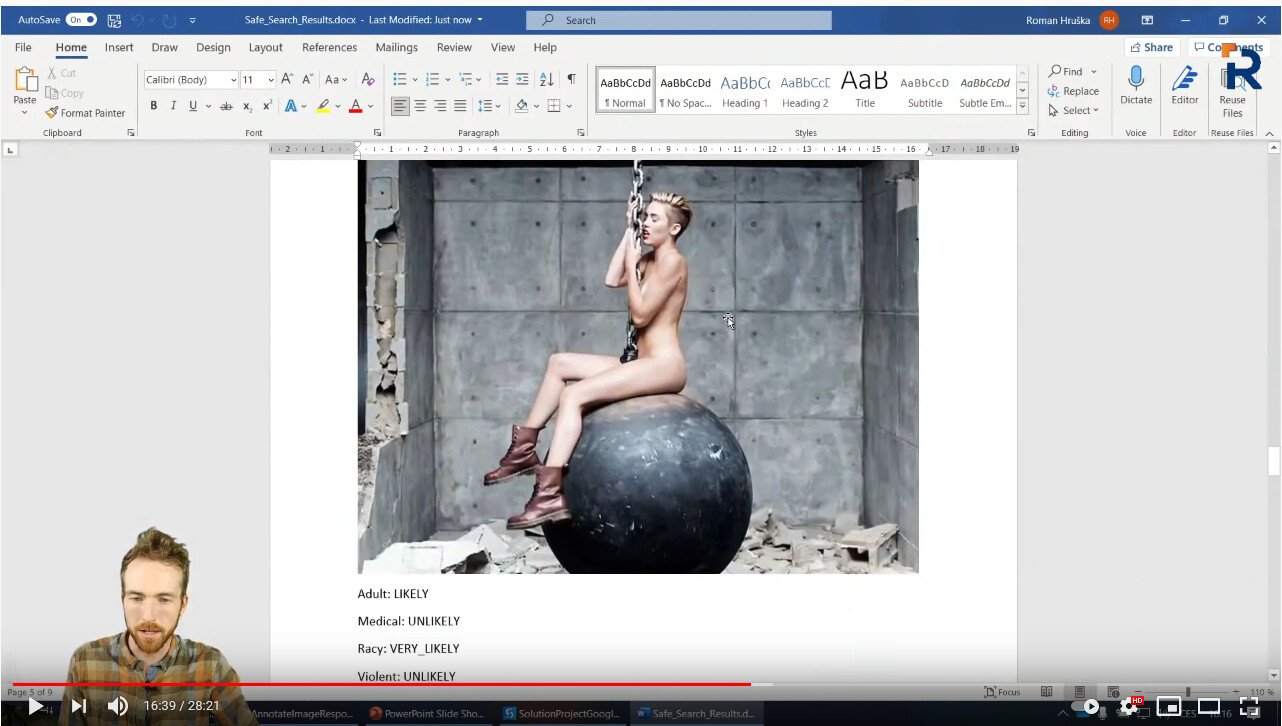Screen dimensions: 1282x726
Task: Open font size dropdown
Action: pos(271,80)
